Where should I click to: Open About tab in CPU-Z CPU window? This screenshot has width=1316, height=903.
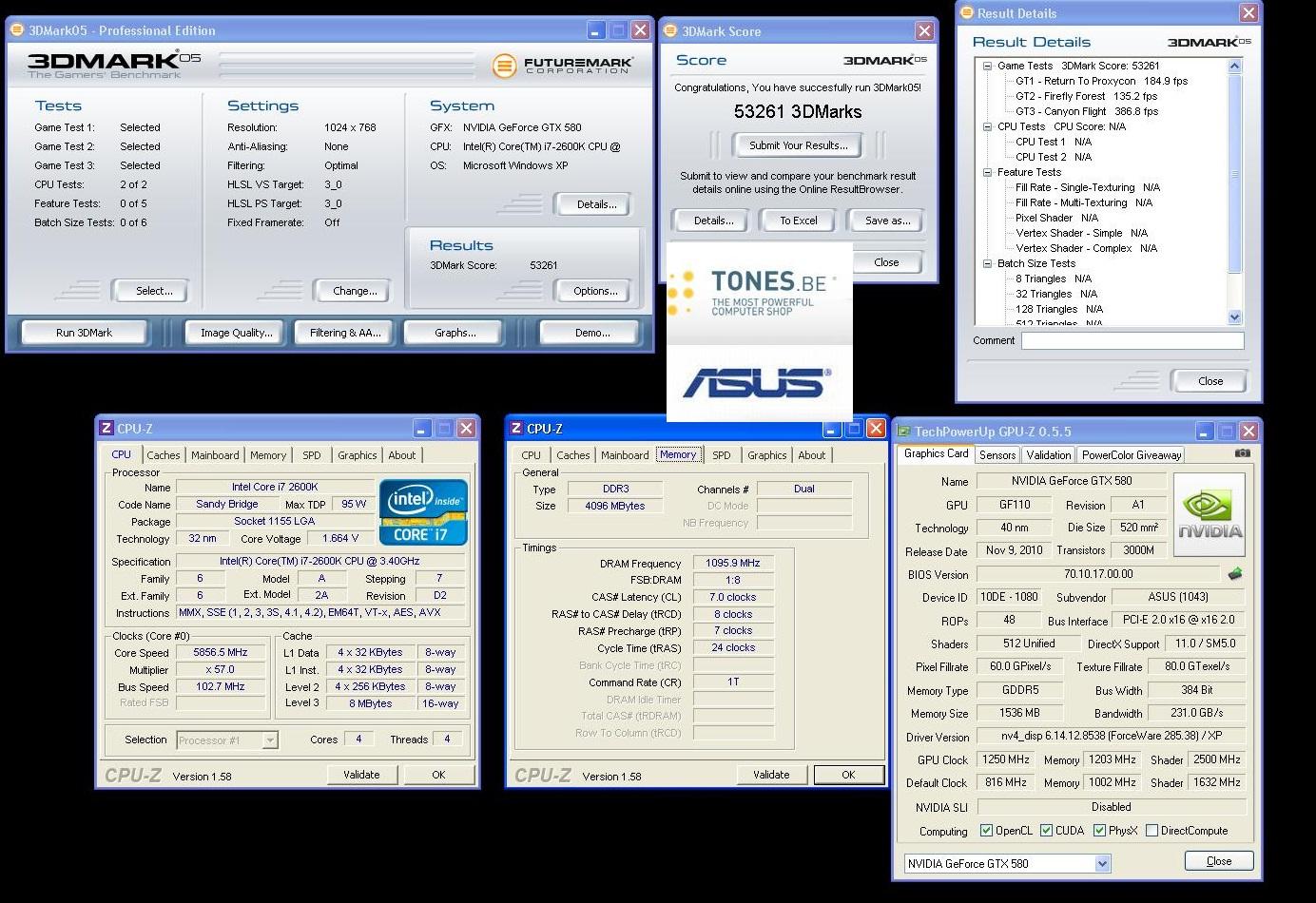(x=401, y=455)
